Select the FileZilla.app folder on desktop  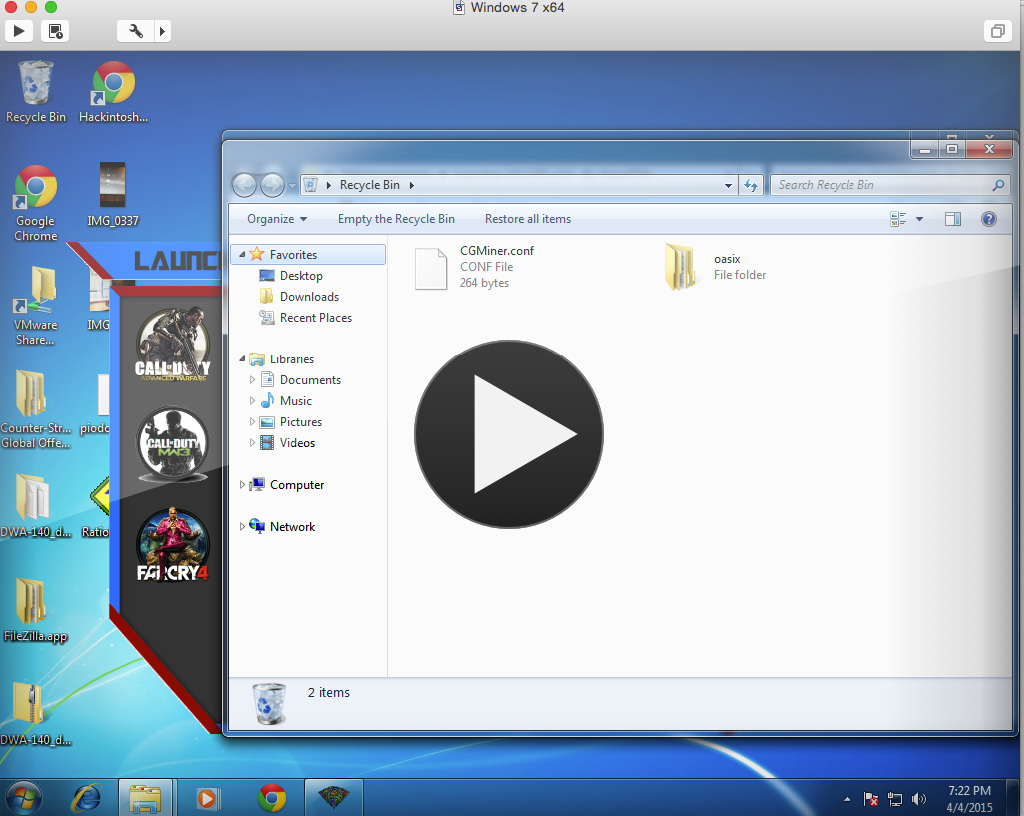(x=35, y=610)
